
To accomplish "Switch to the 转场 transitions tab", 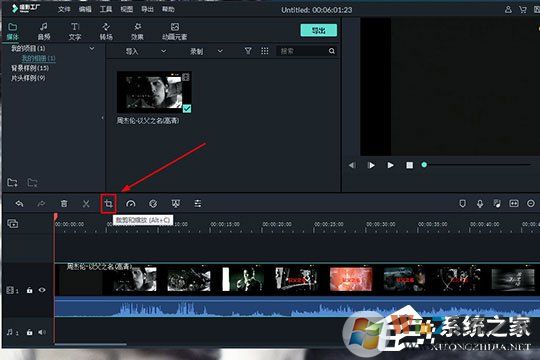I will click(106, 31).
